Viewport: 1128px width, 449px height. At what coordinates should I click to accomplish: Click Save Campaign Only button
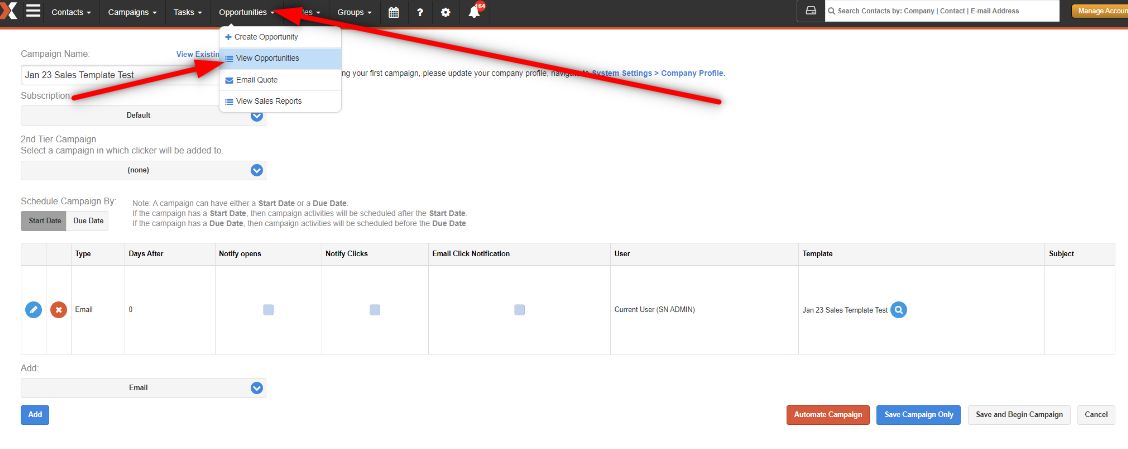point(918,414)
